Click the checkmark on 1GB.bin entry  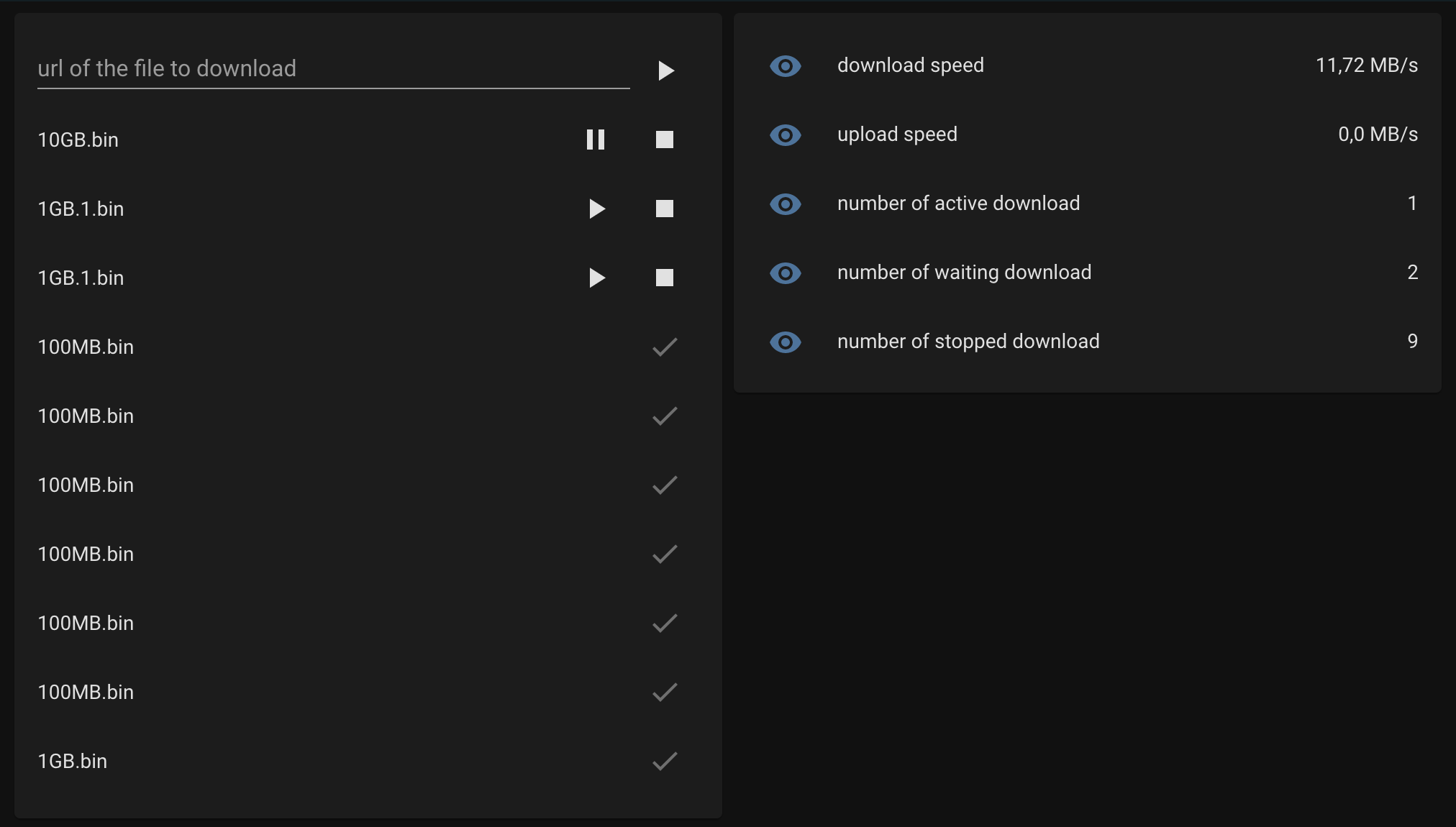pos(665,761)
